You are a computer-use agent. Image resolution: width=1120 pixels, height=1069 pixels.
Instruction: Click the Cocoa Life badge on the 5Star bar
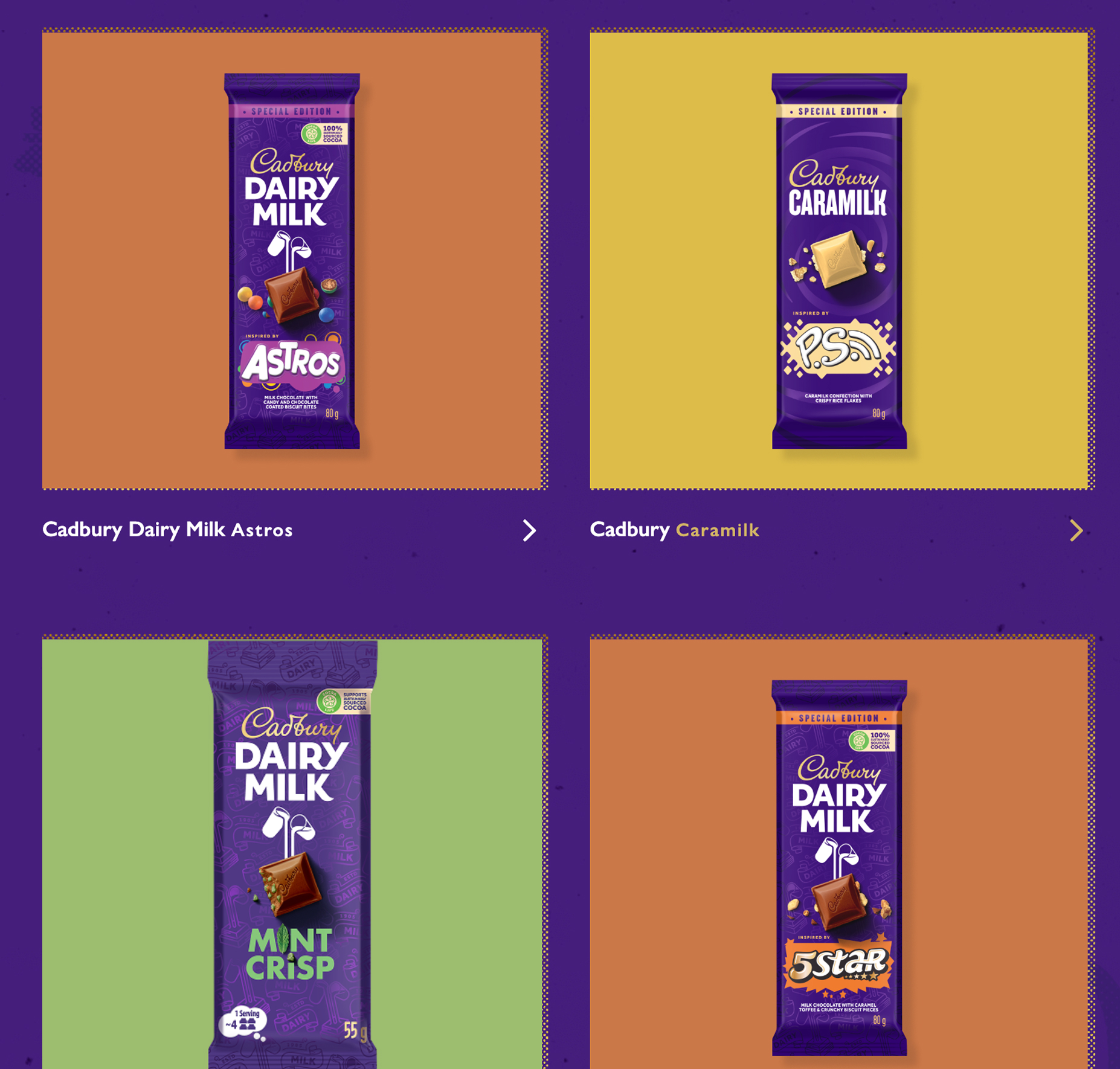(x=872, y=740)
